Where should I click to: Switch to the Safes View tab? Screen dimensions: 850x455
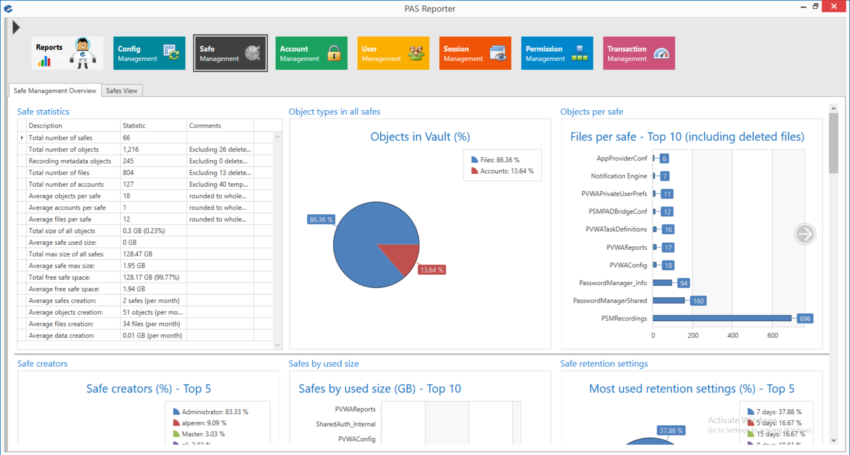[123, 90]
